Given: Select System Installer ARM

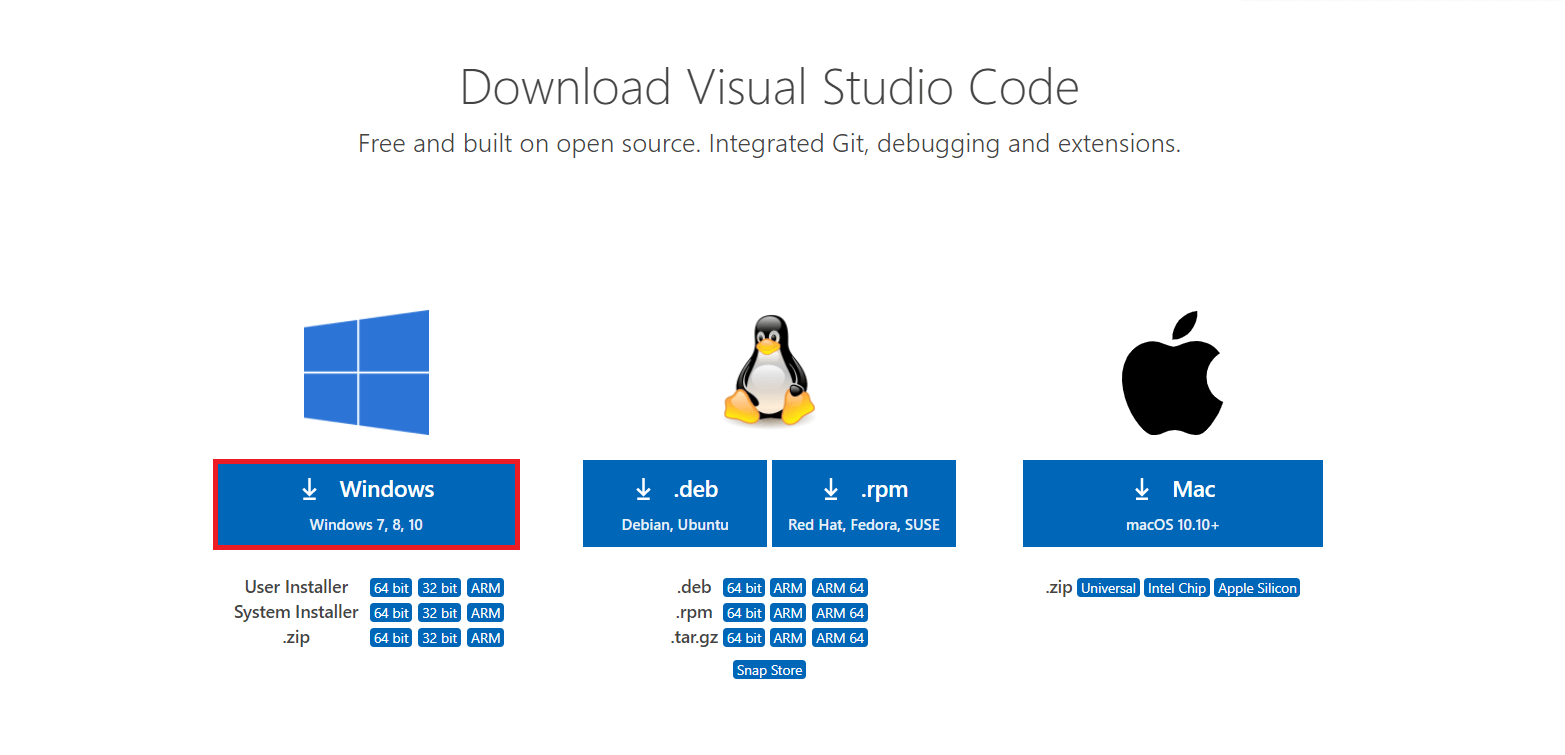Looking at the screenshot, I should pyautogui.click(x=485, y=613).
